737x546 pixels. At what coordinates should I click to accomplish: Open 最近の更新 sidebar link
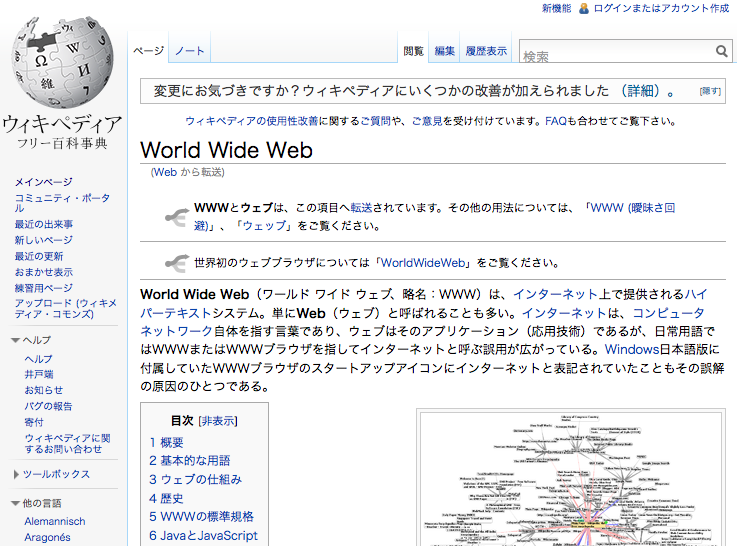coord(39,256)
